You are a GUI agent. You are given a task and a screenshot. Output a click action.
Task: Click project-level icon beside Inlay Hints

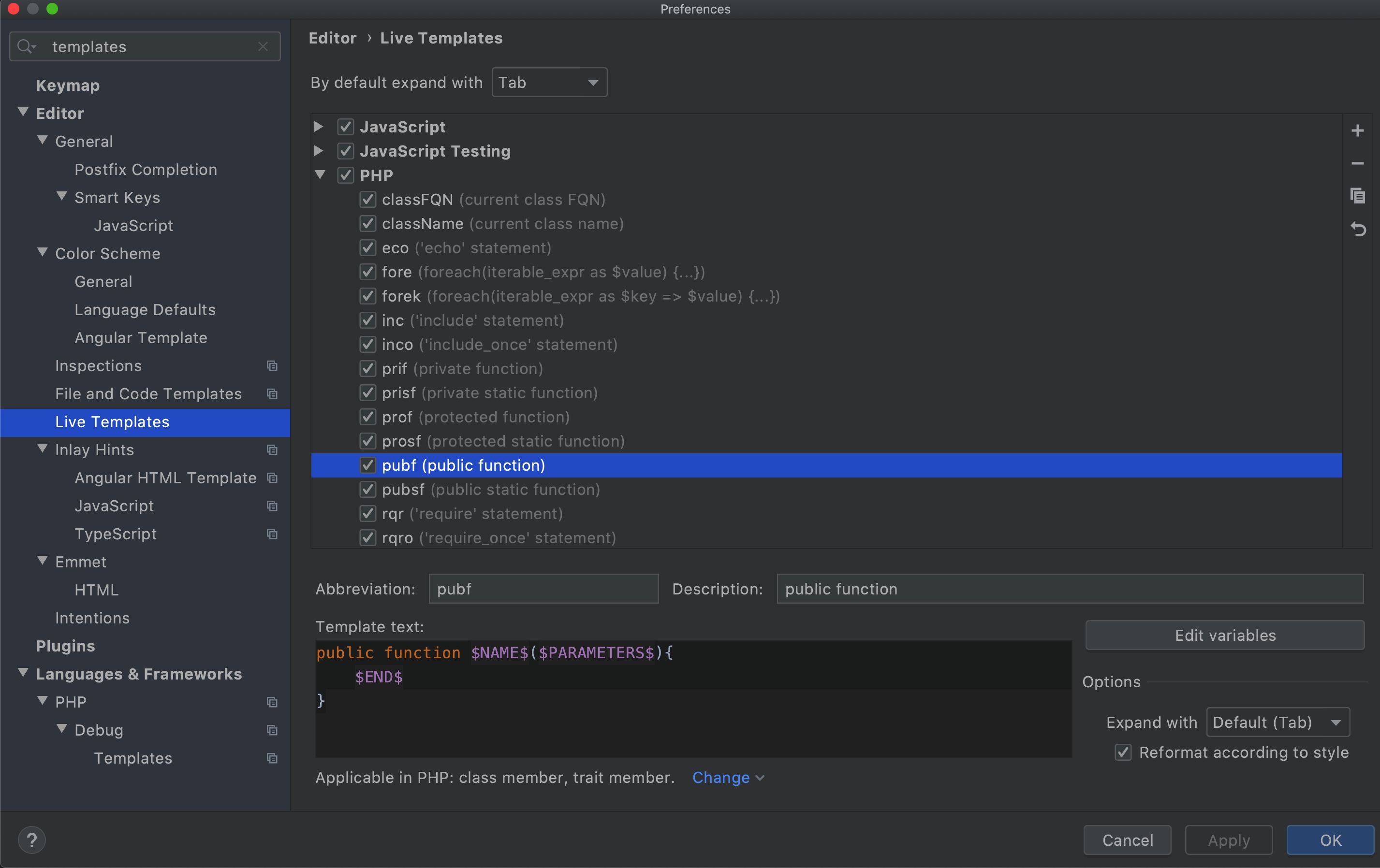coord(272,450)
